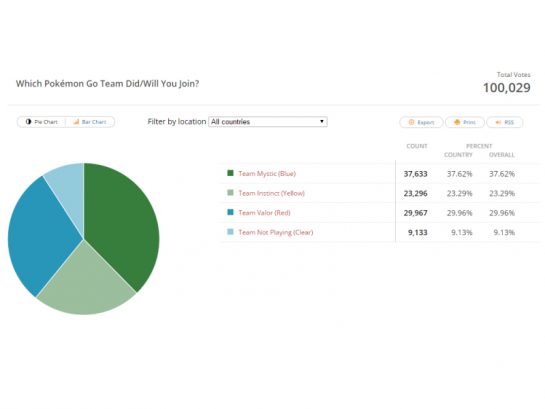Image resolution: width=545 pixels, height=409 pixels.
Task: Open the Team Mystic (Blue) link
Action: point(267,174)
